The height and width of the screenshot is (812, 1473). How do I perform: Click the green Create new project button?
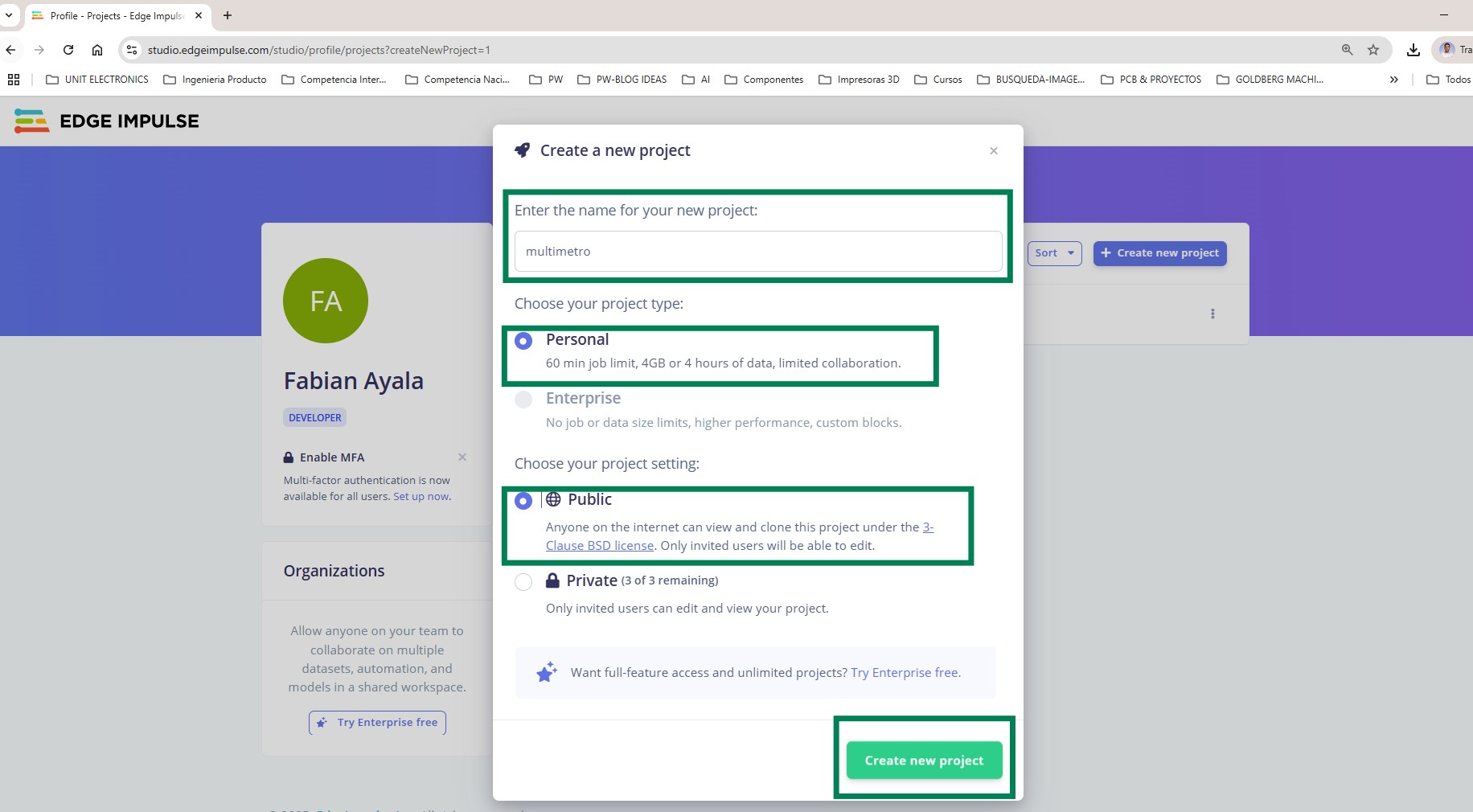coord(924,761)
